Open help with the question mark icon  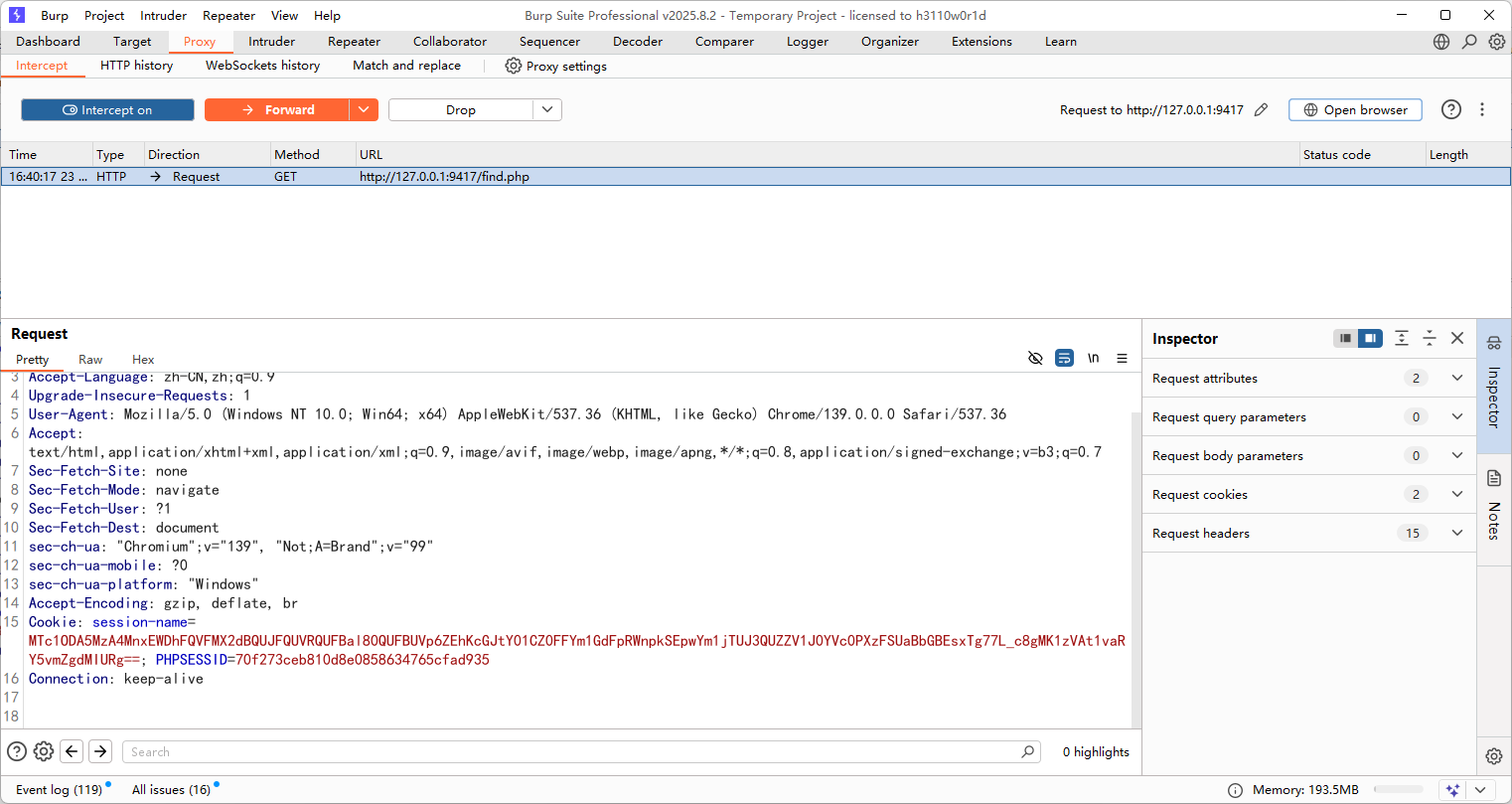tap(1451, 110)
